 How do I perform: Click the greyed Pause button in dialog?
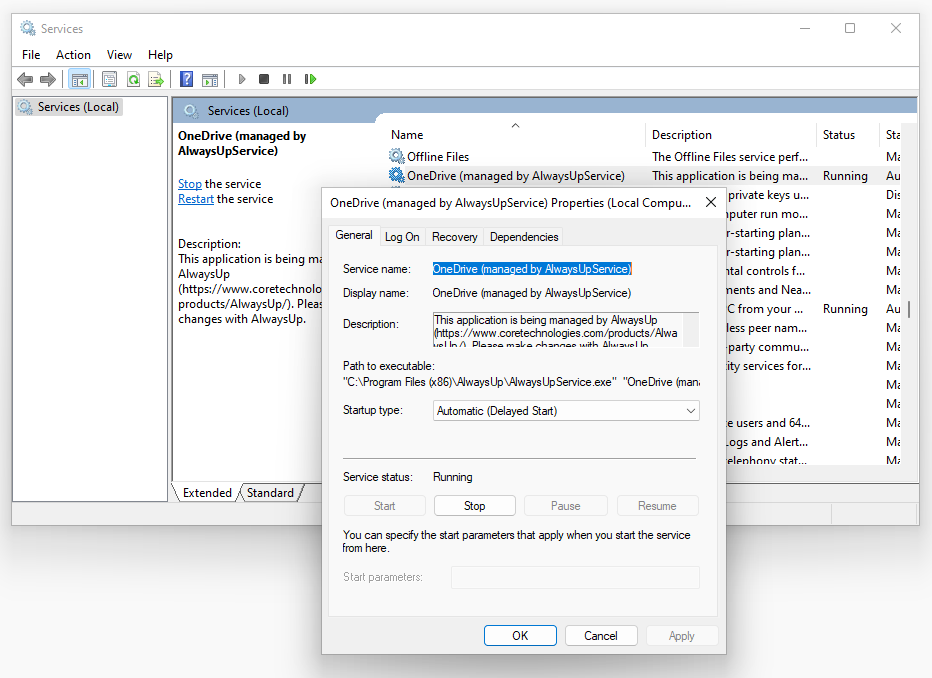click(565, 506)
